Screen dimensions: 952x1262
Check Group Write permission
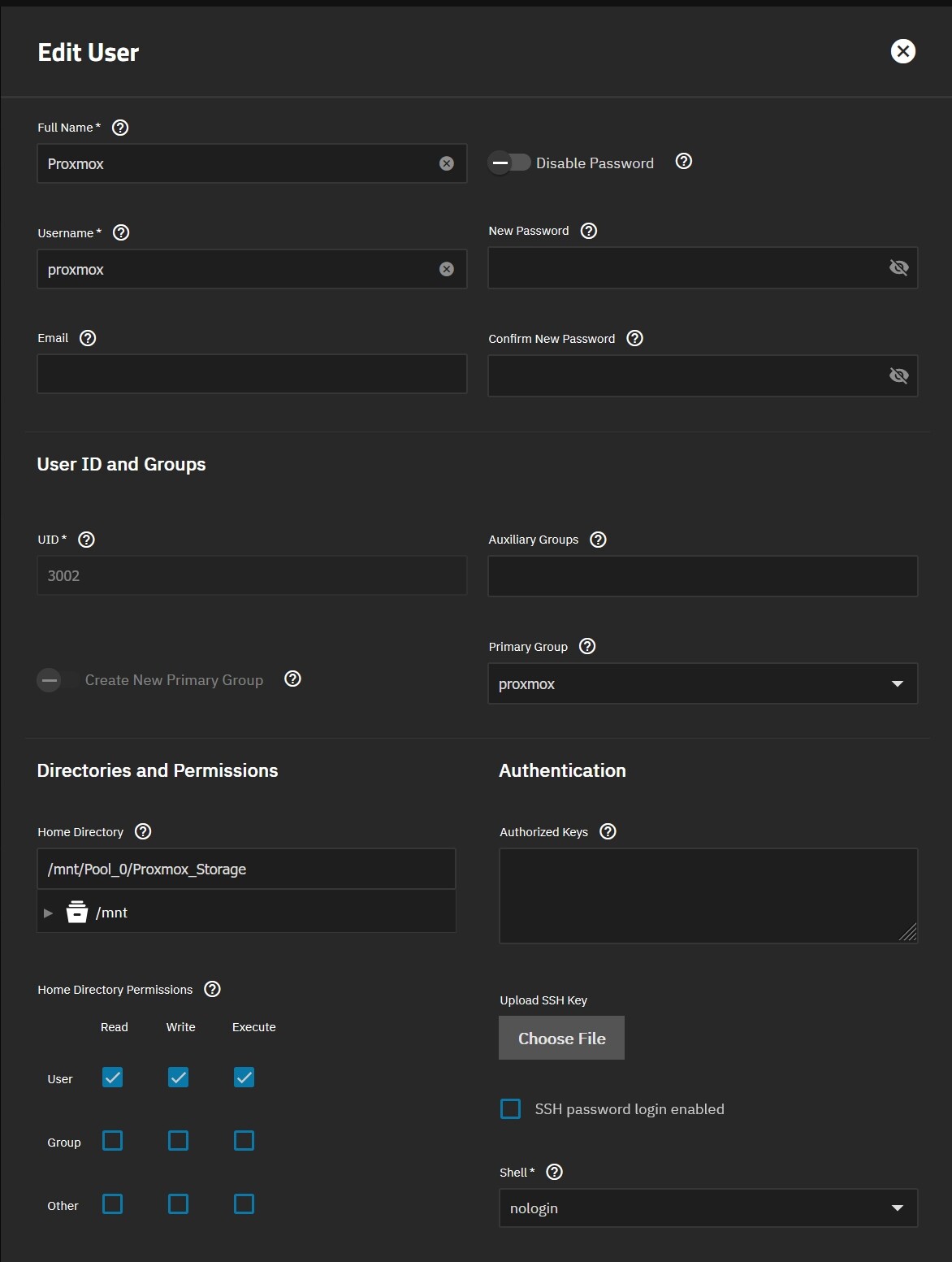tap(179, 1141)
